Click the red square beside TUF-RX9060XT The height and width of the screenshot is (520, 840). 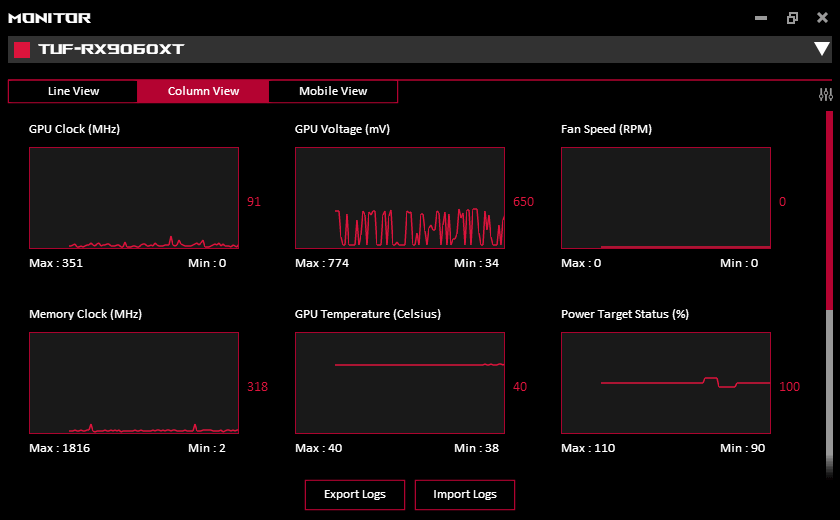pos(22,49)
